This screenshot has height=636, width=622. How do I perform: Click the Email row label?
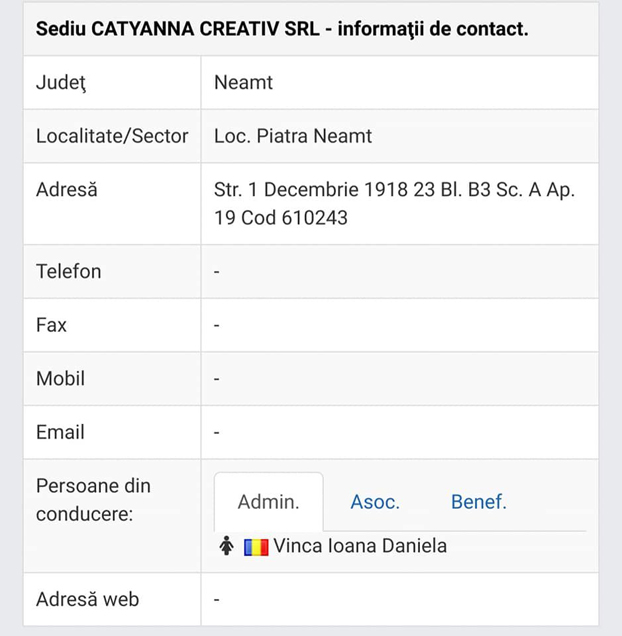tap(60, 433)
